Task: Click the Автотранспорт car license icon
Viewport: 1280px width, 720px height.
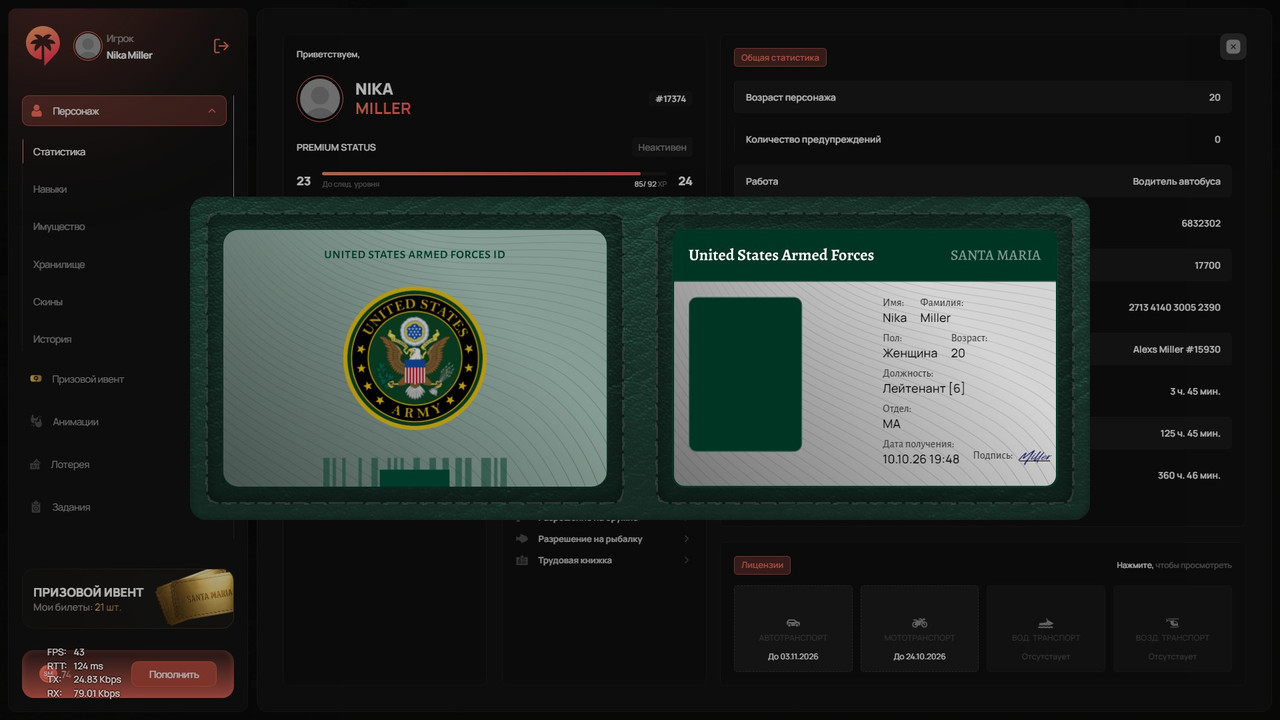Action: pos(793,622)
